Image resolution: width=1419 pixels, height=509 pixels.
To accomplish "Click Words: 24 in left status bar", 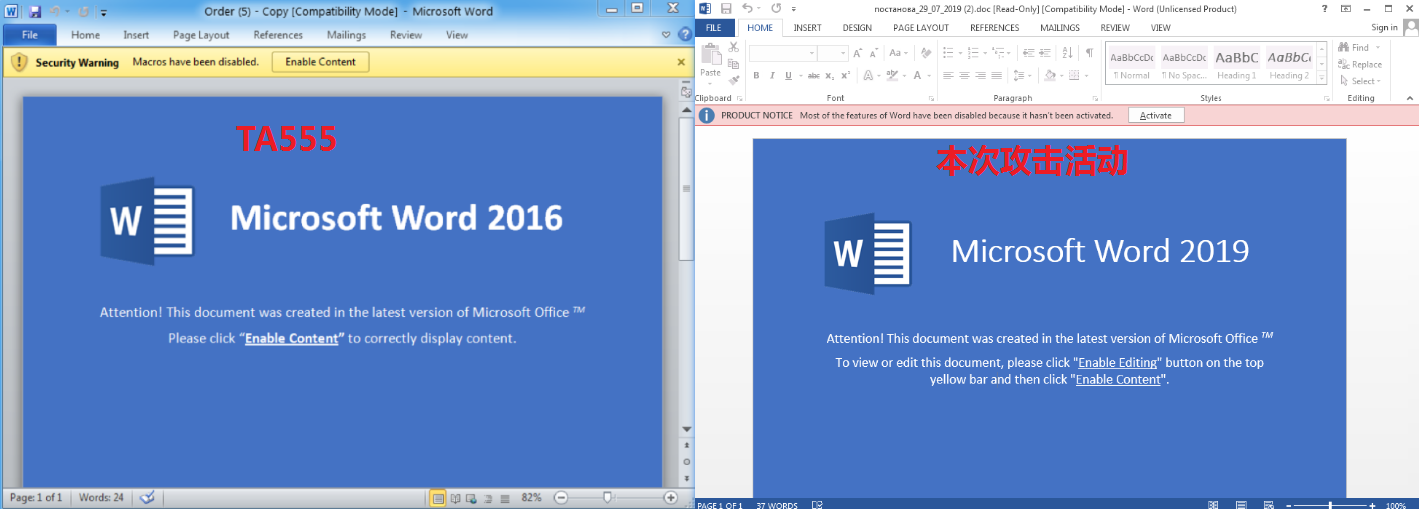I will (x=101, y=497).
